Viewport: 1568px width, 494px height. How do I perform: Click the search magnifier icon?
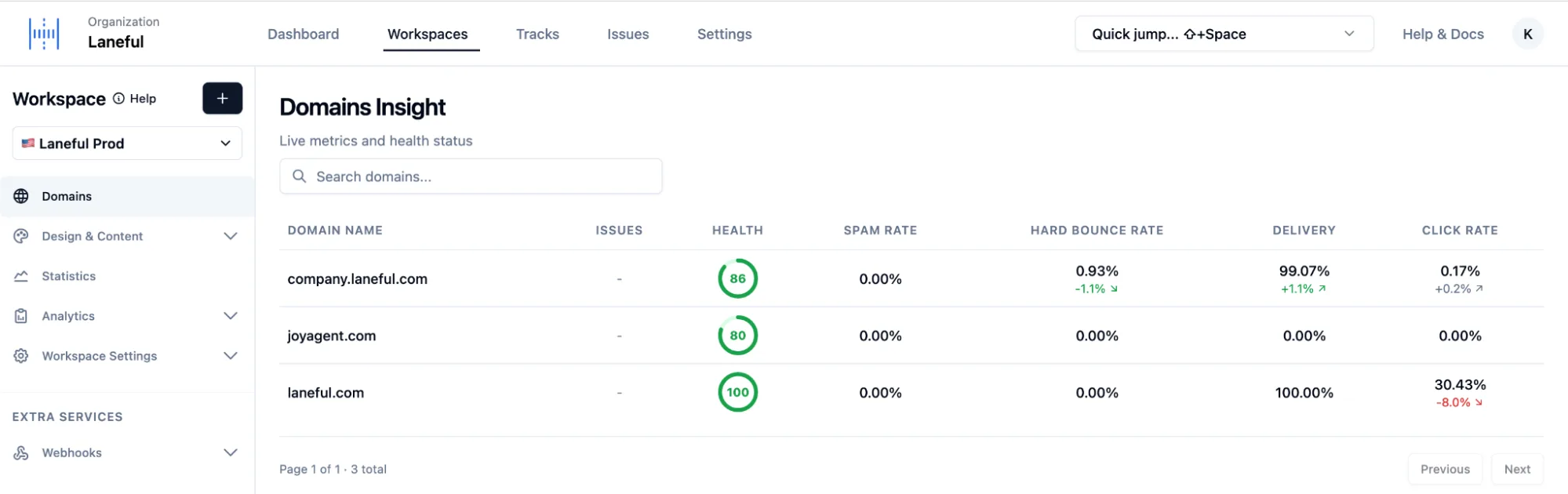(299, 176)
